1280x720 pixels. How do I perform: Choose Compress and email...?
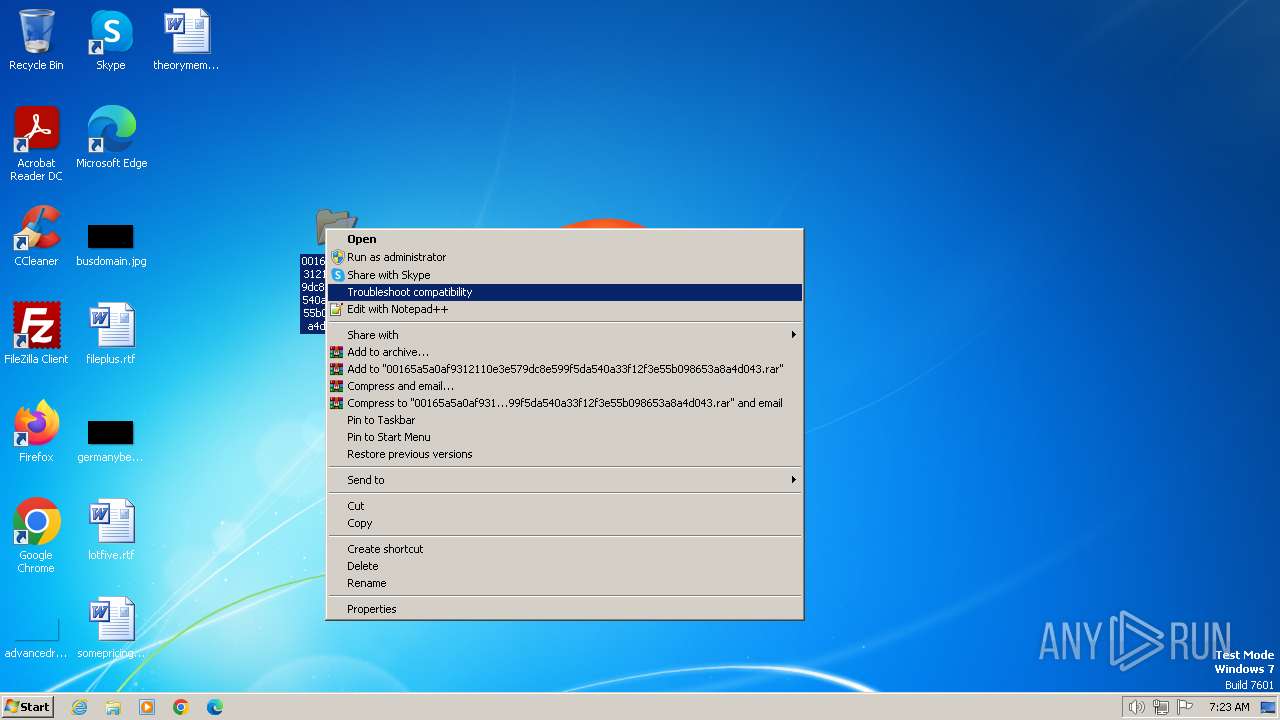coord(565,386)
